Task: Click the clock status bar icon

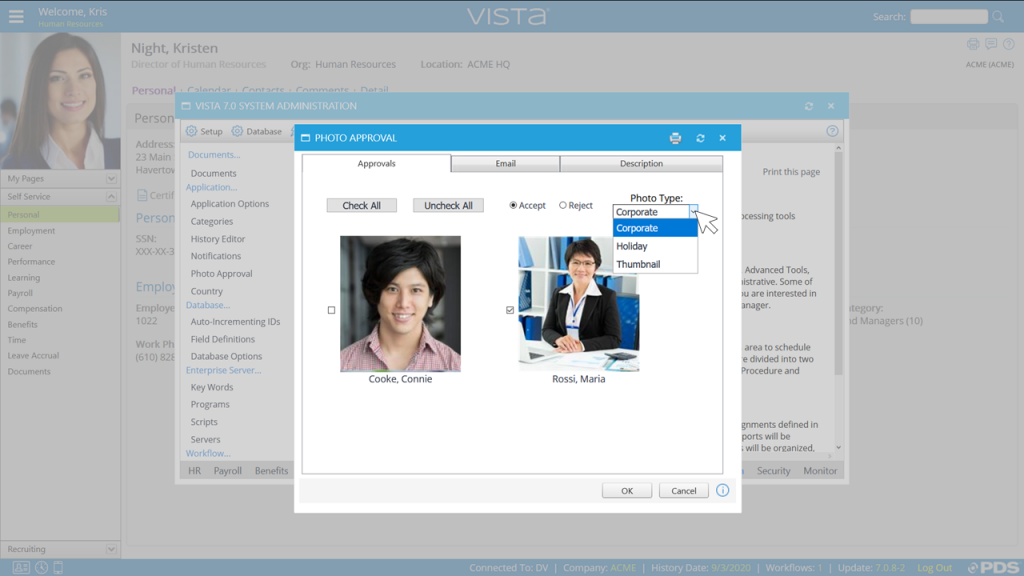Action: click(41, 568)
